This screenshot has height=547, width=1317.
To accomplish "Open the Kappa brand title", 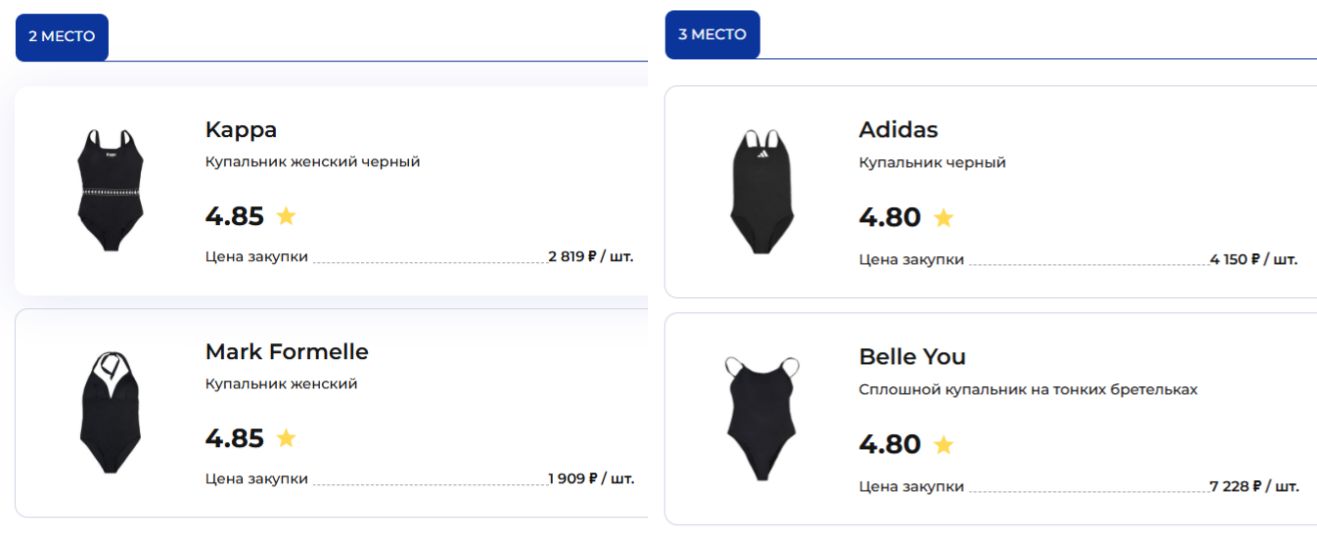I will point(241,130).
